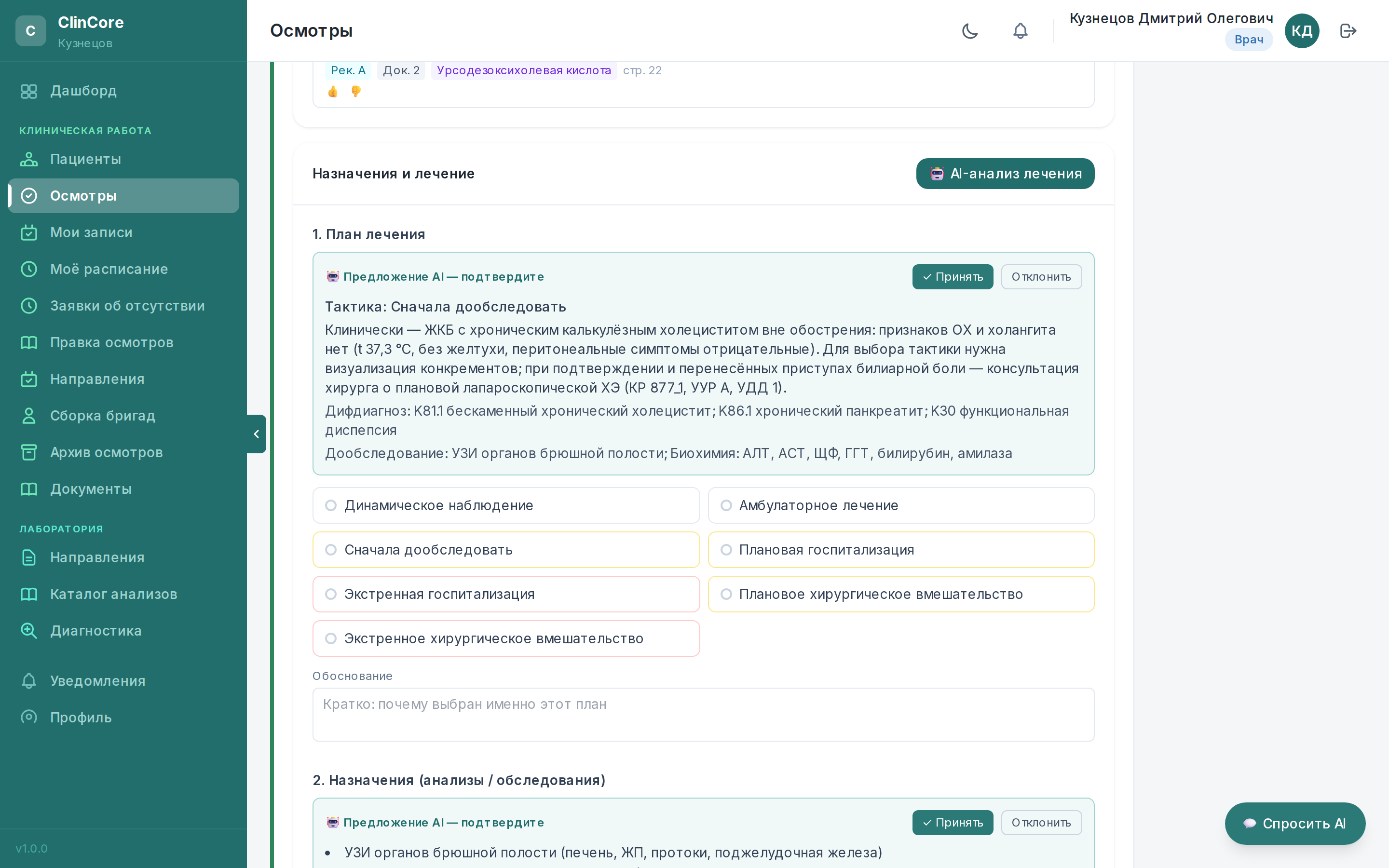Screen dimensions: 1389x868
Task: Click the Профиль circle icon
Action: (29, 718)
